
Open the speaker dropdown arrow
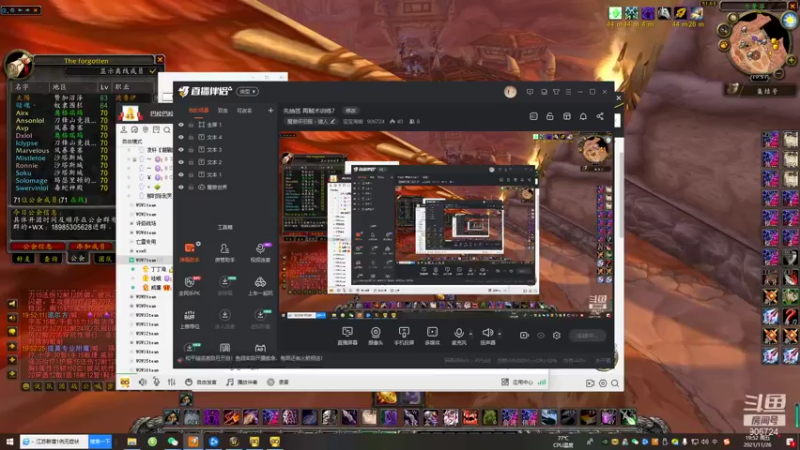click(499, 334)
